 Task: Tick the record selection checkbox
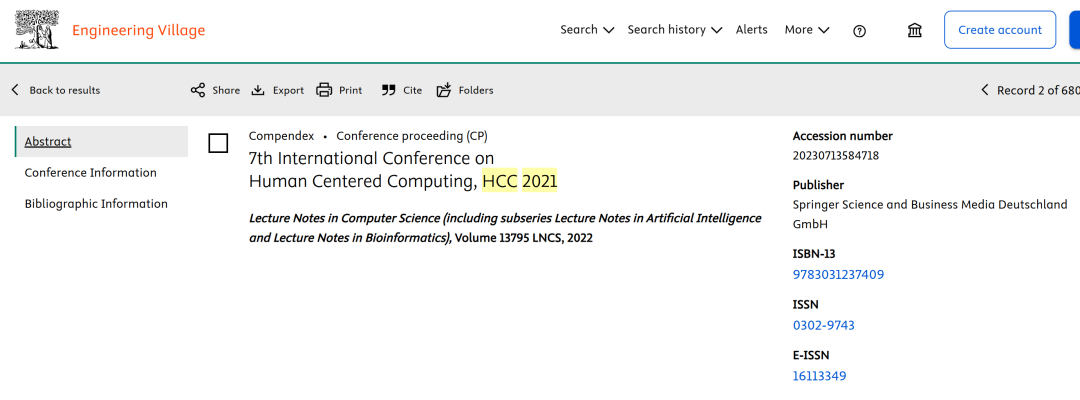(218, 143)
